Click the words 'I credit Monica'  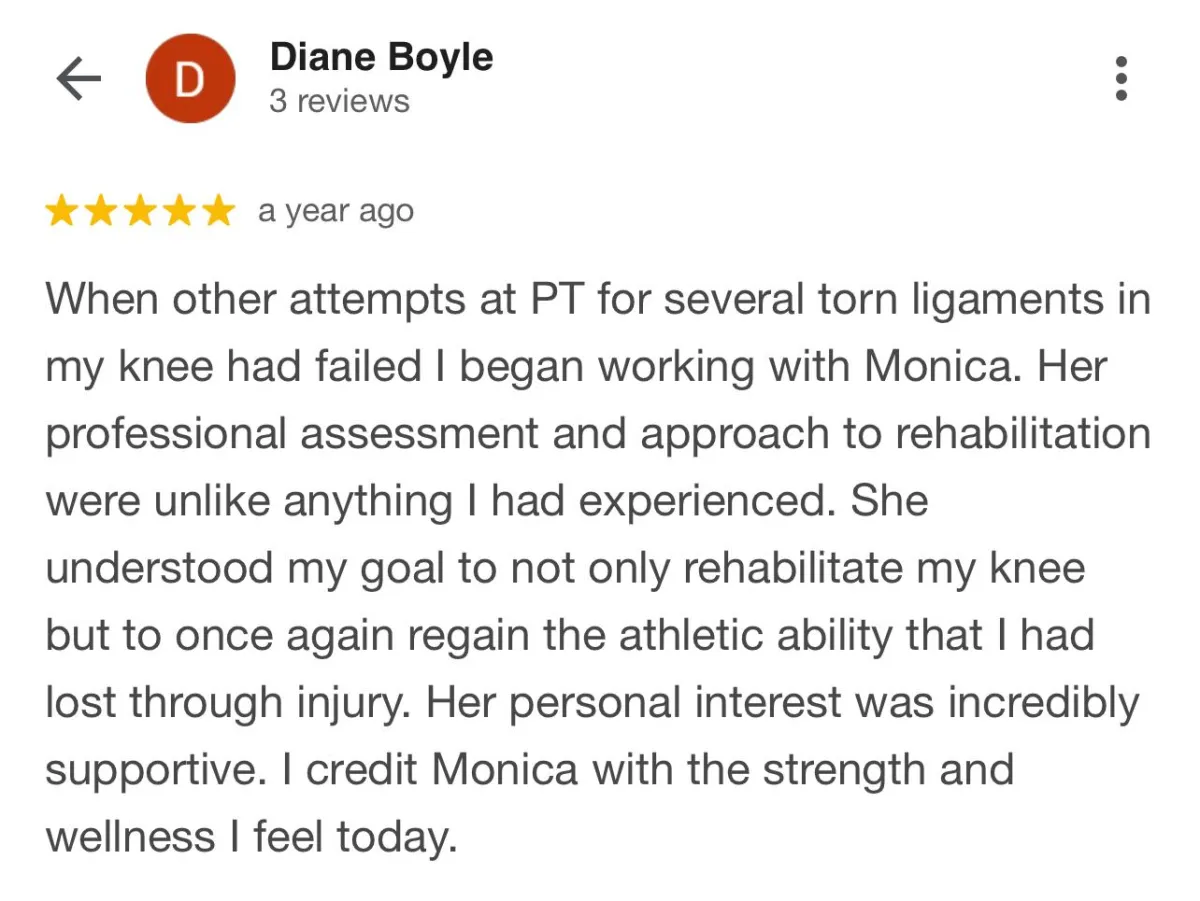[443, 770]
